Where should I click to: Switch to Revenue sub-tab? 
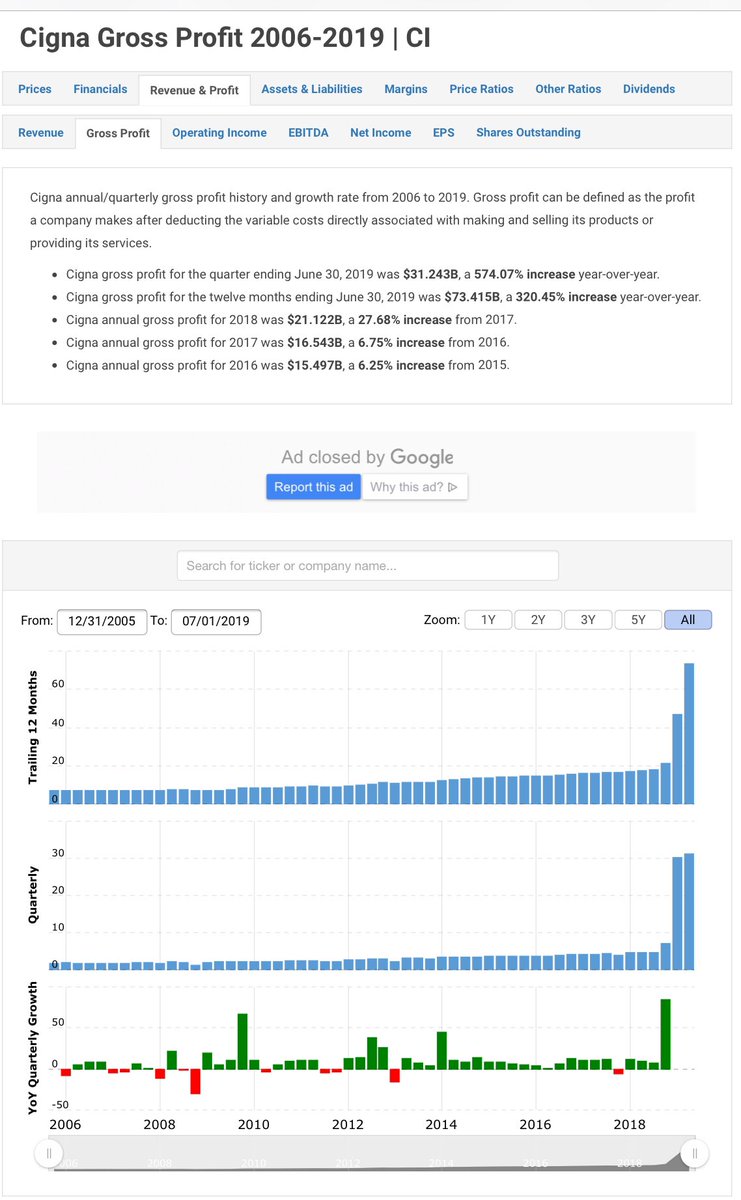click(x=41, y=132)
